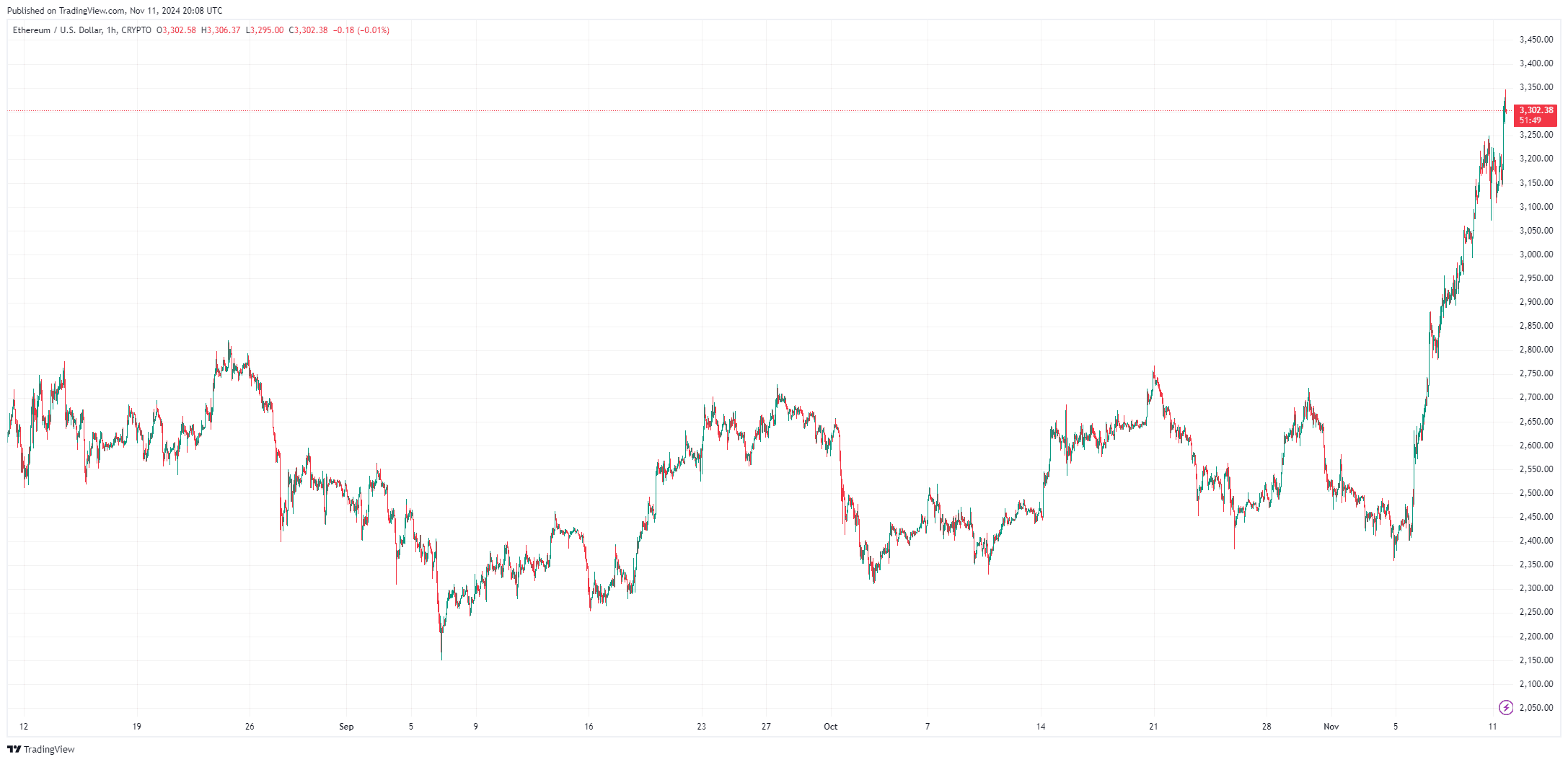Screen dimensions: 1568x762
Task: Click the TradingView logo at bottom left
Action: pyautogui.click(x=41, y=749)
